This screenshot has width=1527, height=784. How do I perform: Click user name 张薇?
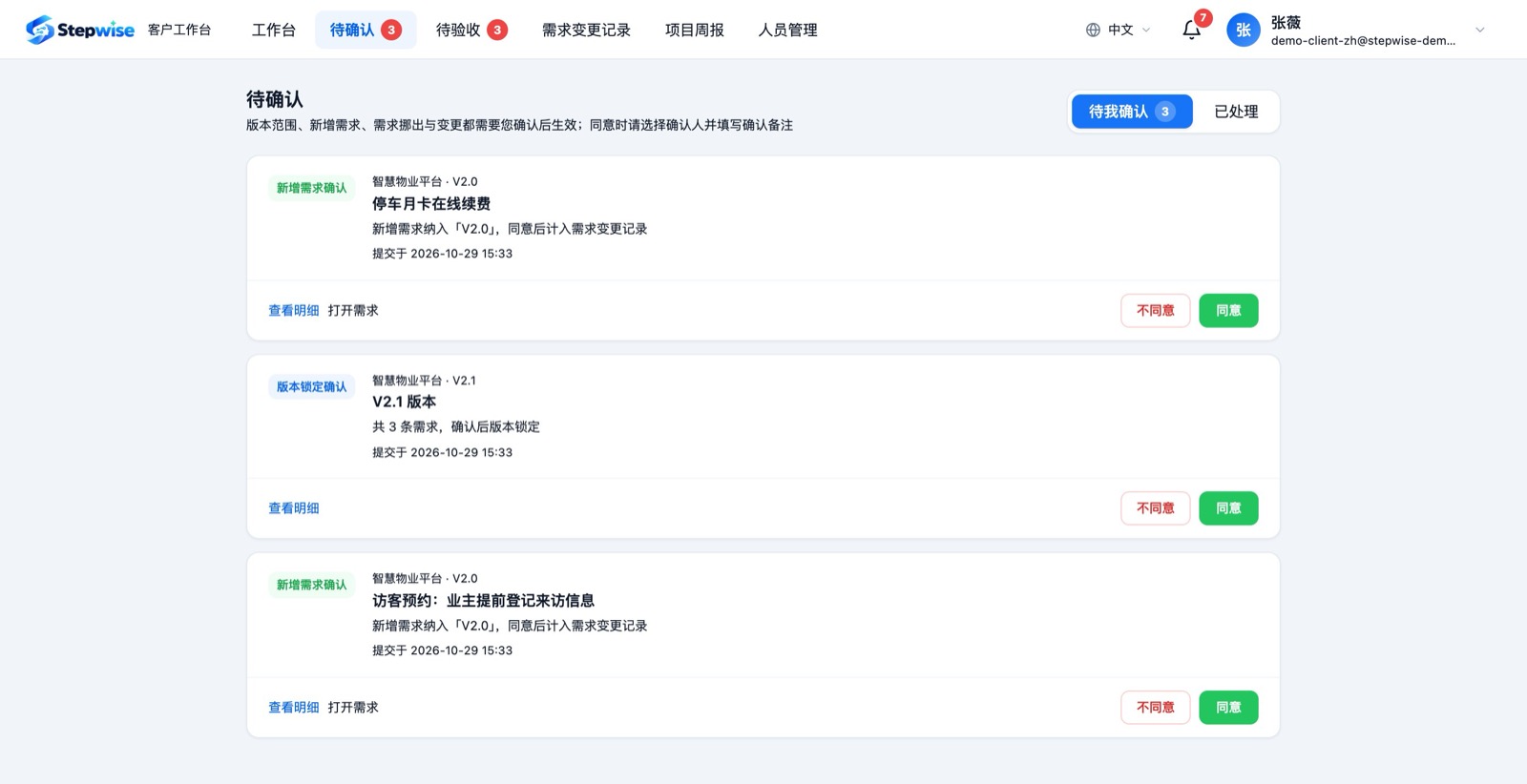tap(1286, 22)
